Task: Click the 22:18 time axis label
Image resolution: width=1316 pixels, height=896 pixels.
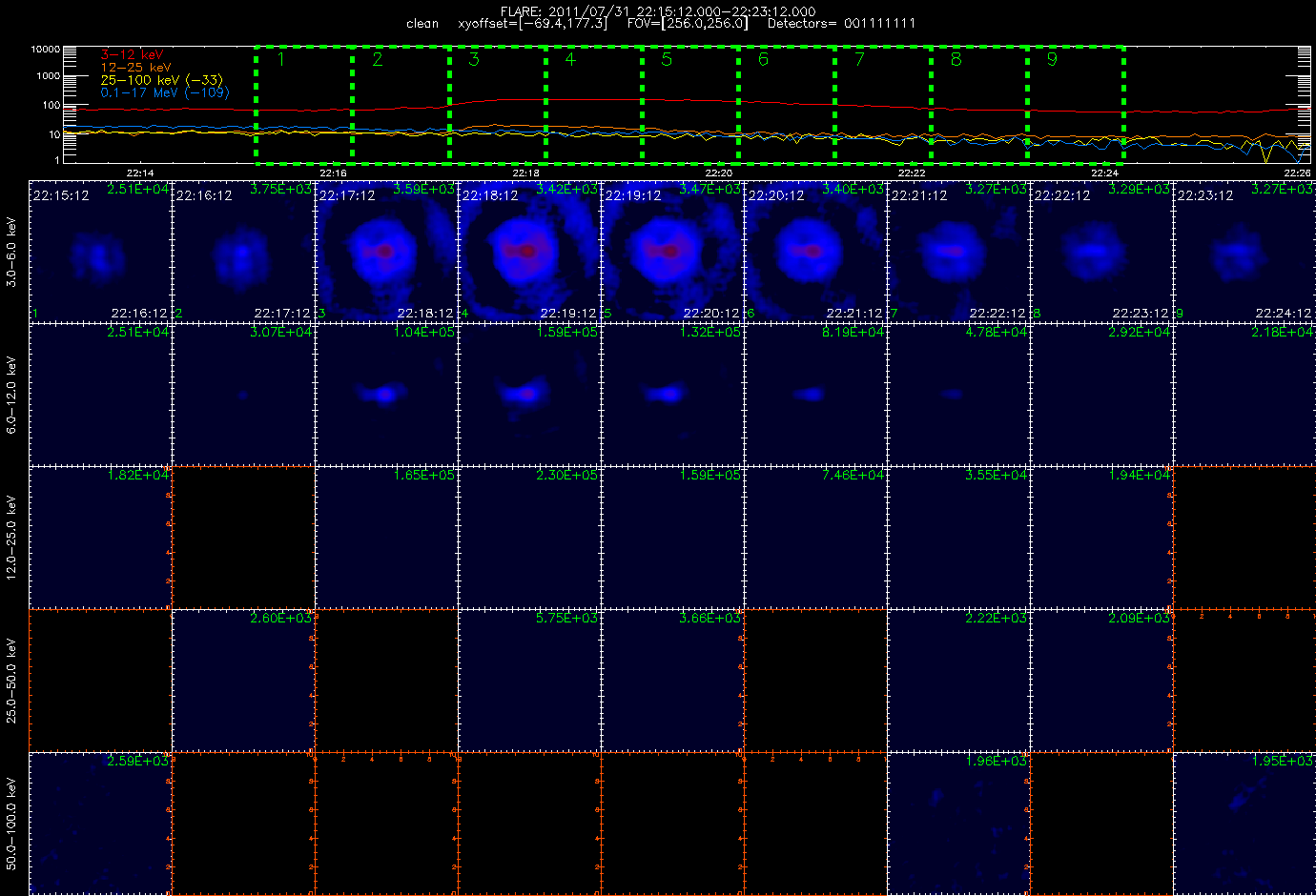Action: pyautogui.click(x=525, y=173)
